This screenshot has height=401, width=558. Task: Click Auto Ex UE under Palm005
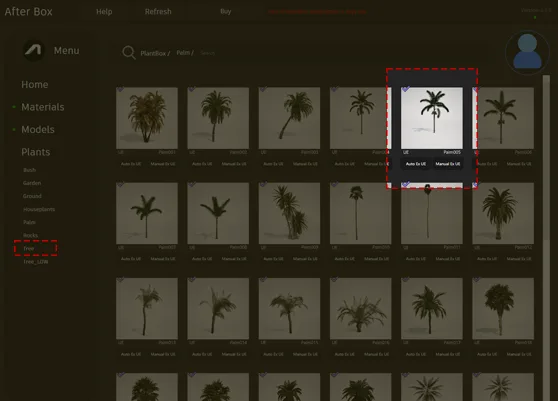pyautogui.click(x=416, y=164)
